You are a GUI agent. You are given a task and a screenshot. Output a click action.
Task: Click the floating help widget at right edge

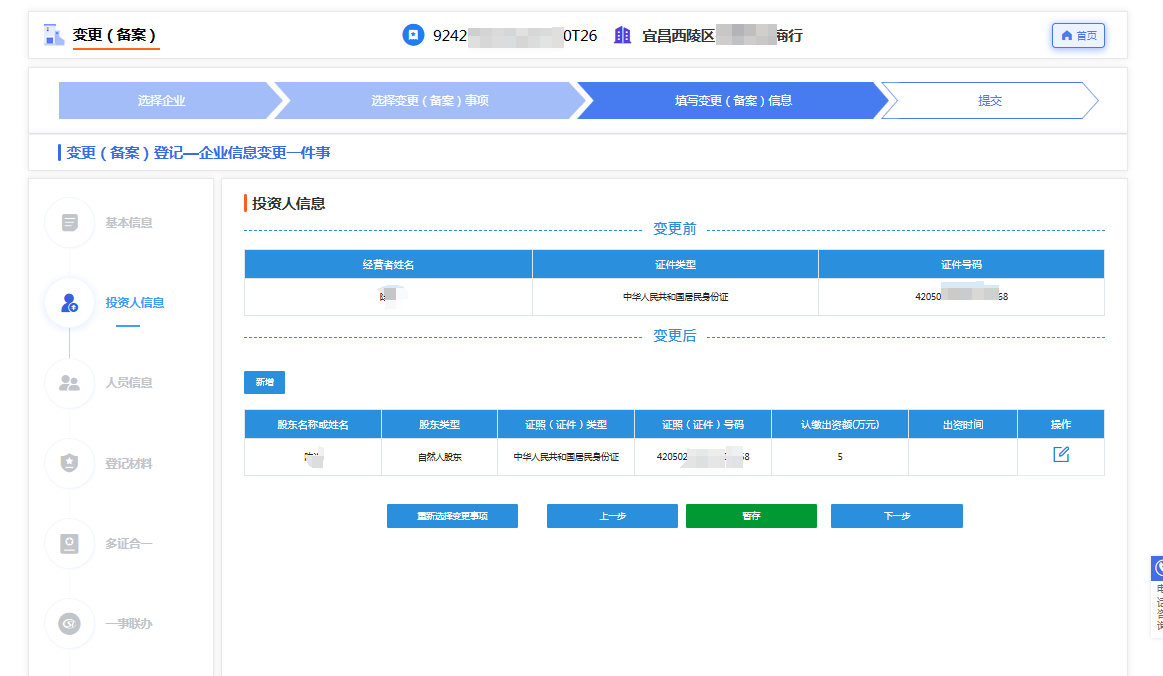pos(1157,595)
